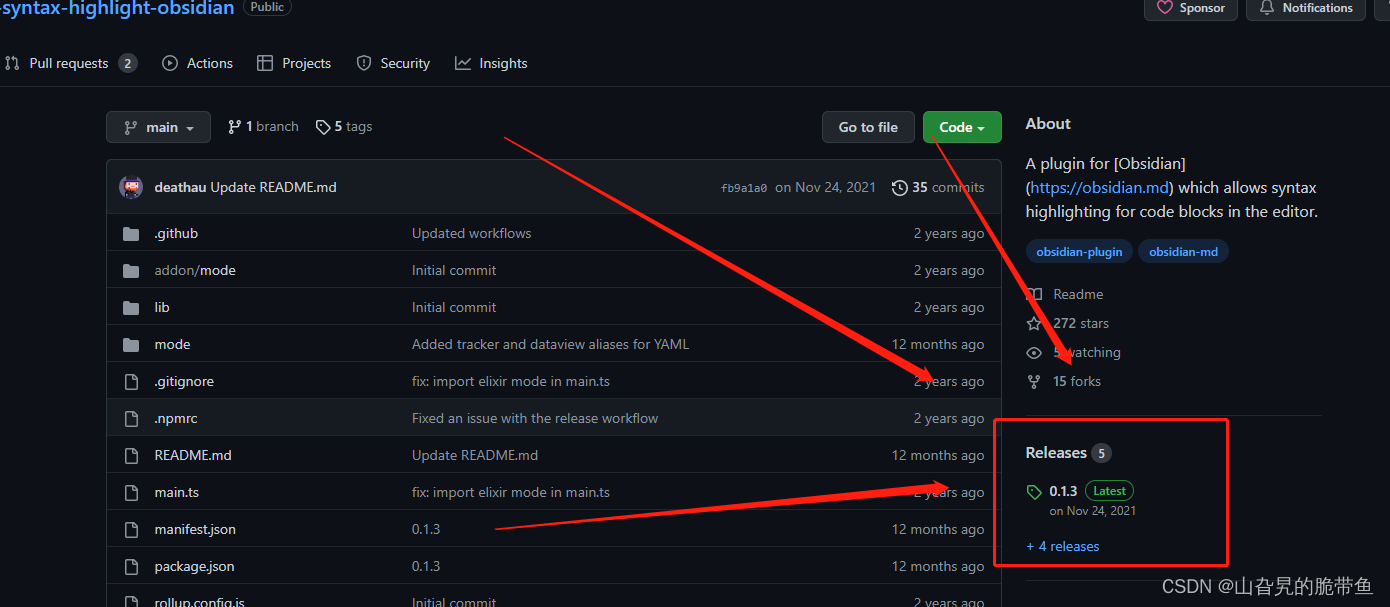This screenshot has width=1390, height=607.
Task: Open the latest commit message Update README.md
Action: [x=273, y=187]
